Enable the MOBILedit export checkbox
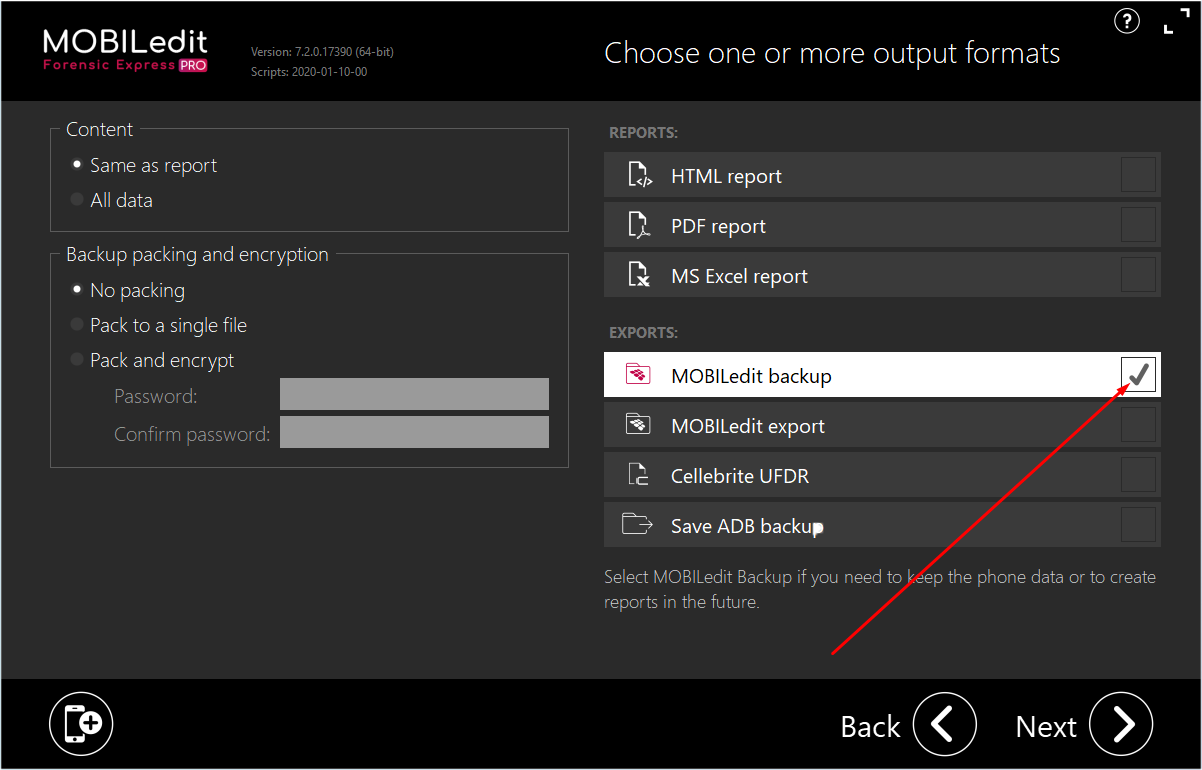The width and height of the screenshot is (1202, 770). coord(1138,425)
